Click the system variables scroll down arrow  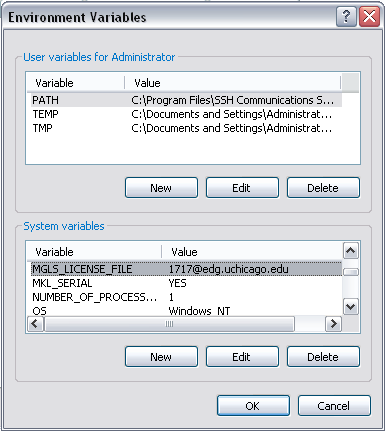[351, 307]
